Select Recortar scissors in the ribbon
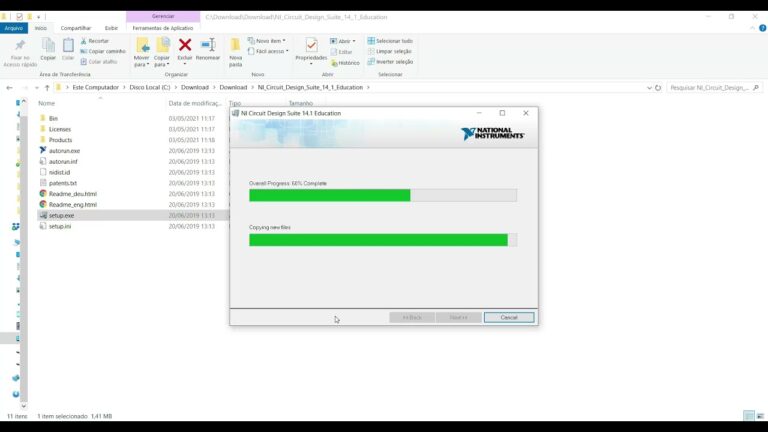The image size is (768, 432). click(x=95, y=41)
